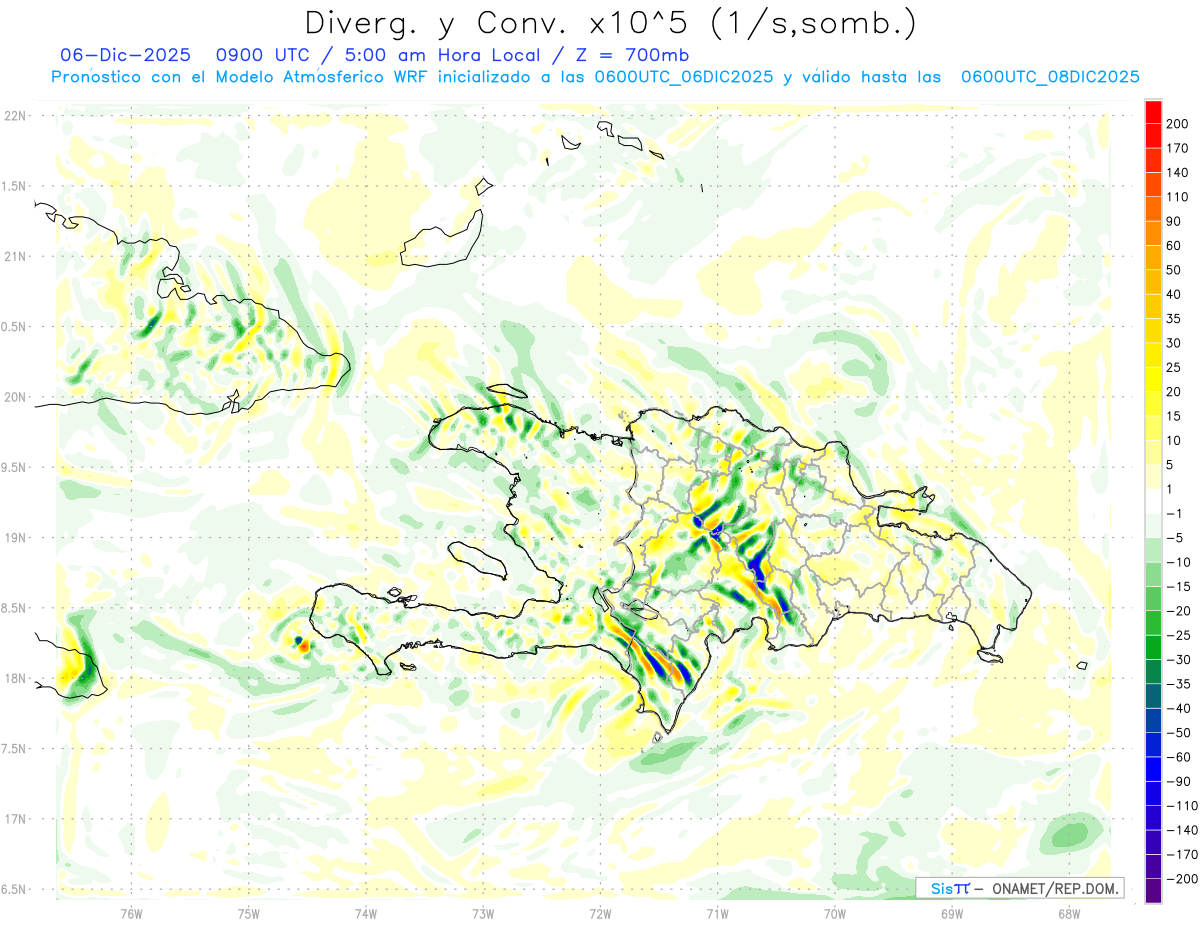The height and width of the screenshot is (927, 1200).
Task: Click the colorbar label '-15'
Action: coord(1180,586)
